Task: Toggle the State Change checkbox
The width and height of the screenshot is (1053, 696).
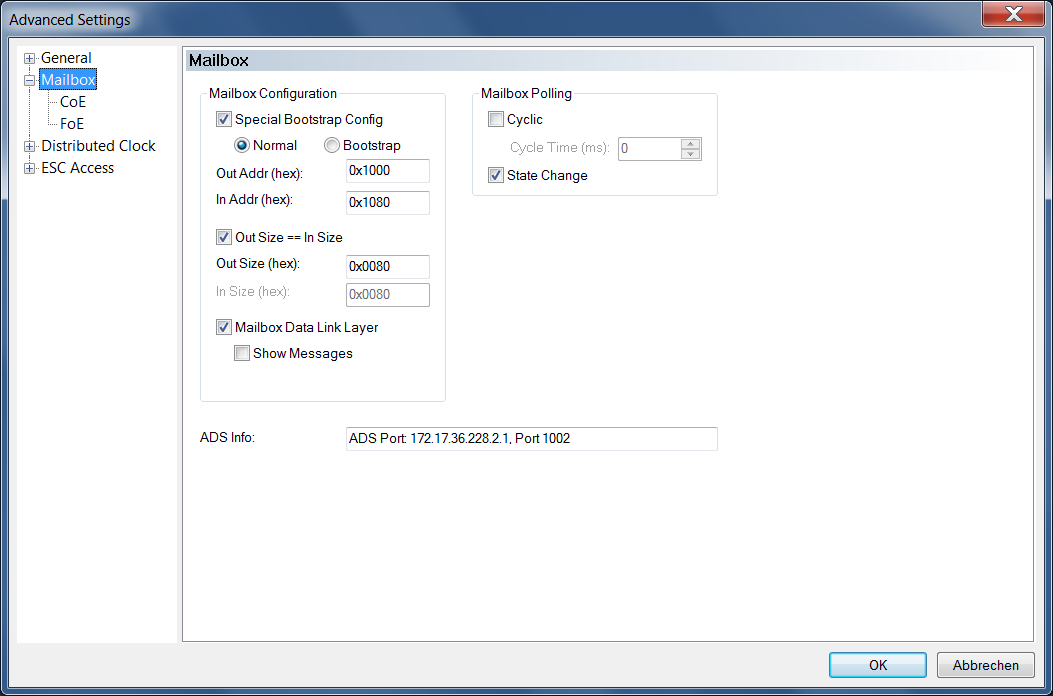Action: coord(496,176)
